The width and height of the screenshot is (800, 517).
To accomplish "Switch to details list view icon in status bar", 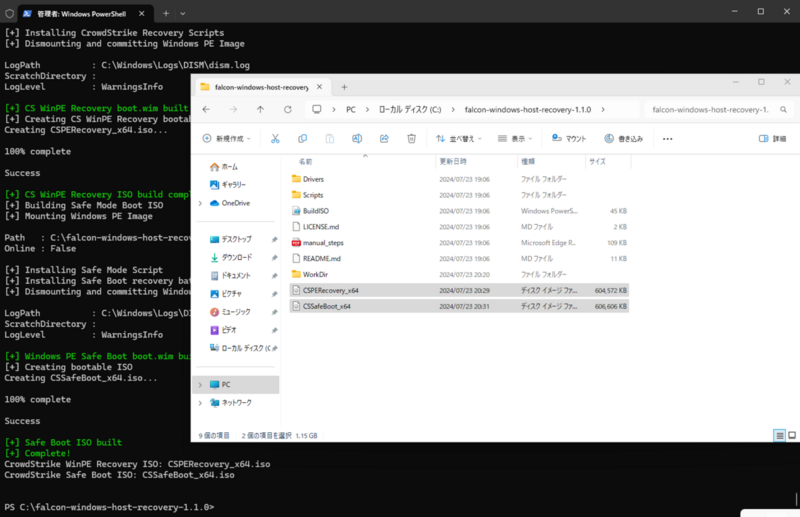I will (779, 435).
